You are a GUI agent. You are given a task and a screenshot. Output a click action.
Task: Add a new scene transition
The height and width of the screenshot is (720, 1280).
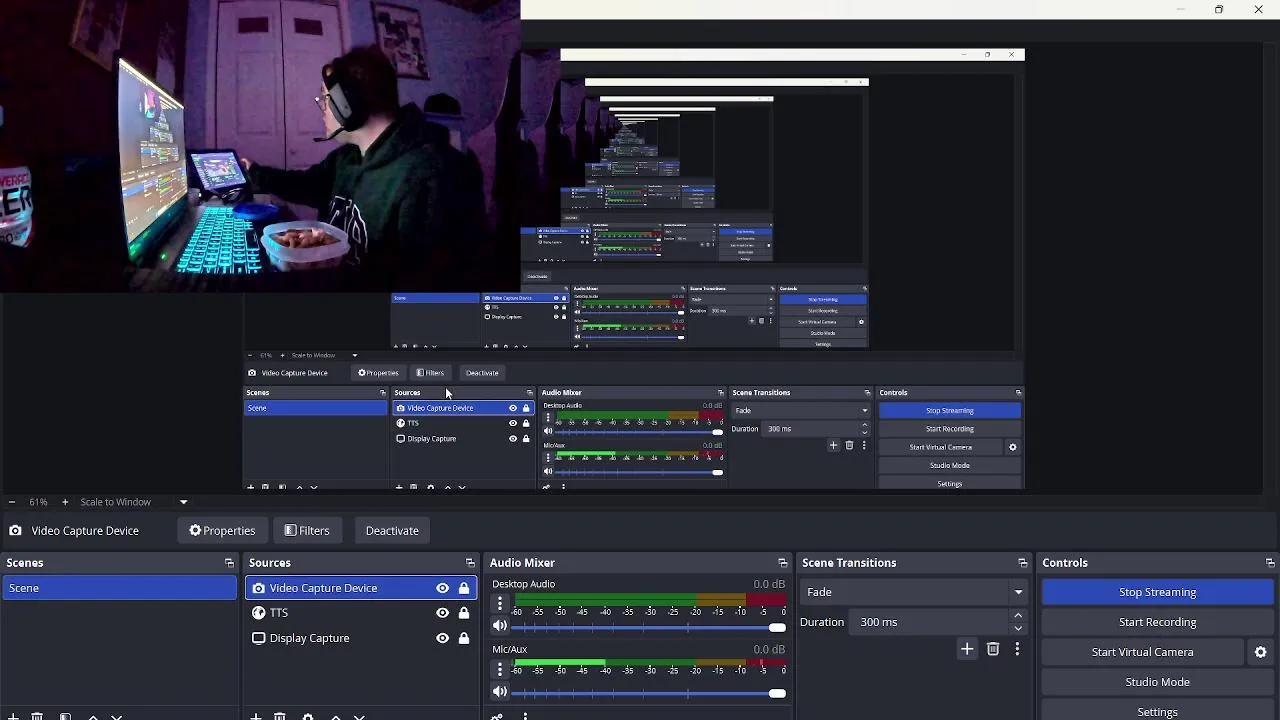tap(967, 650)
